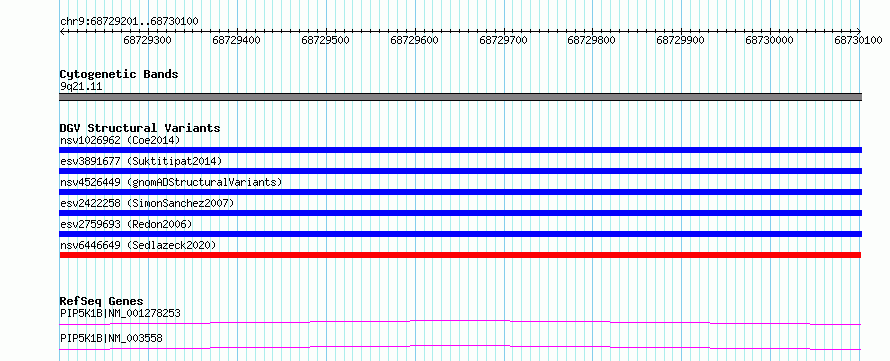Click the blue bar for nsv4526449
This screenshot has width=890, height=361.
pos(461,192)
